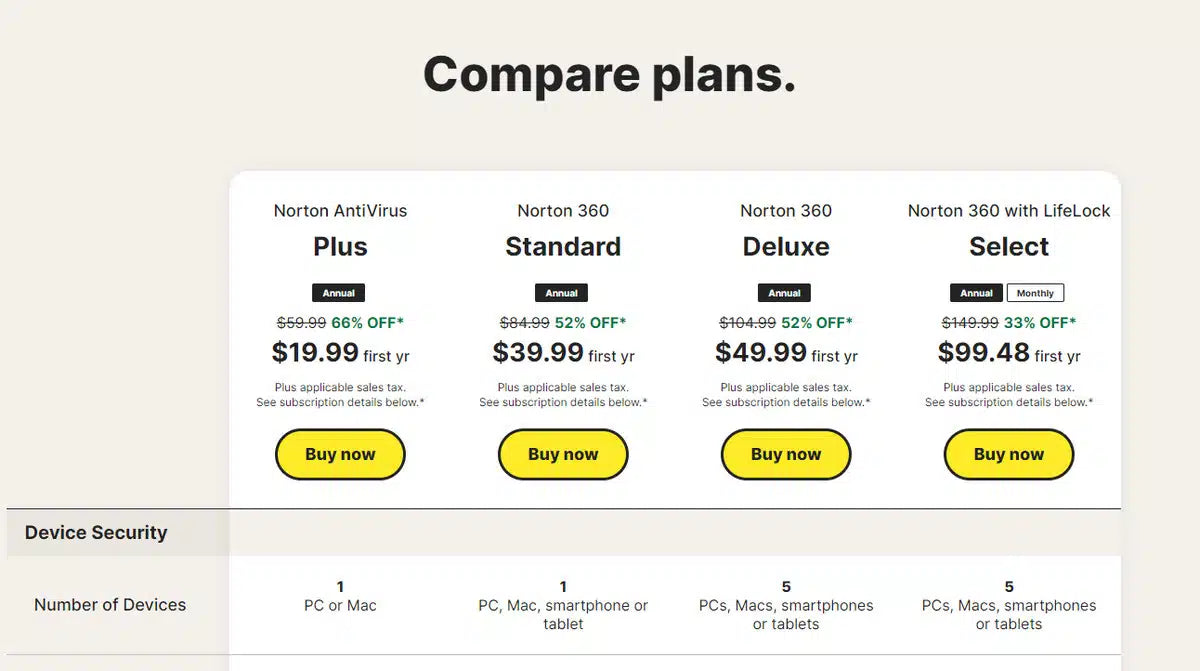Select Annual billing for the Plus plan

pyautogui.click(x=339, y=293)
